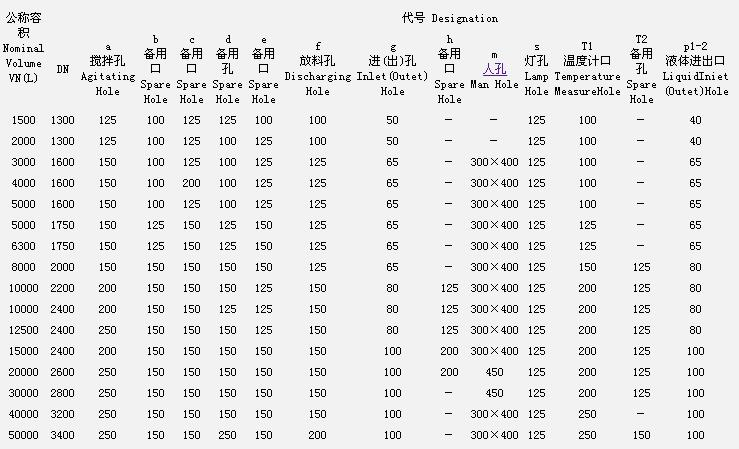
Task: Select the Agitating Hole column header
Action: click(x=108, y=68)
